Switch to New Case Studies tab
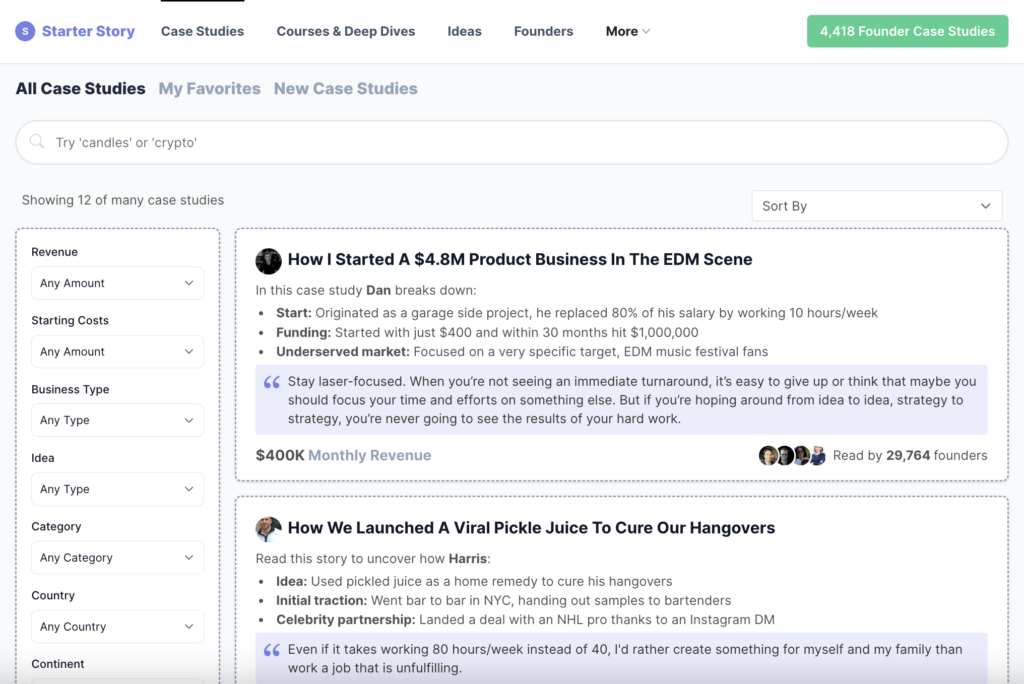 pos(345,88)
